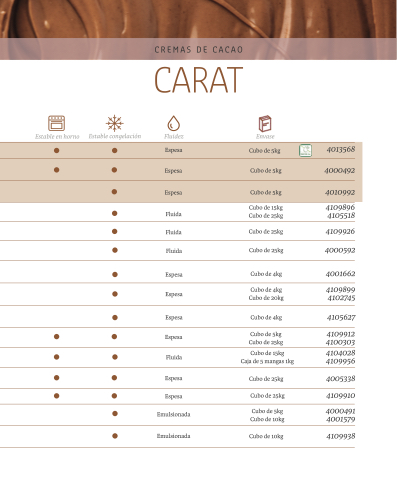397x480 pixels.
Task: Click Cubo de 10kg in the 4109938 row
Action: pos(266,436)
